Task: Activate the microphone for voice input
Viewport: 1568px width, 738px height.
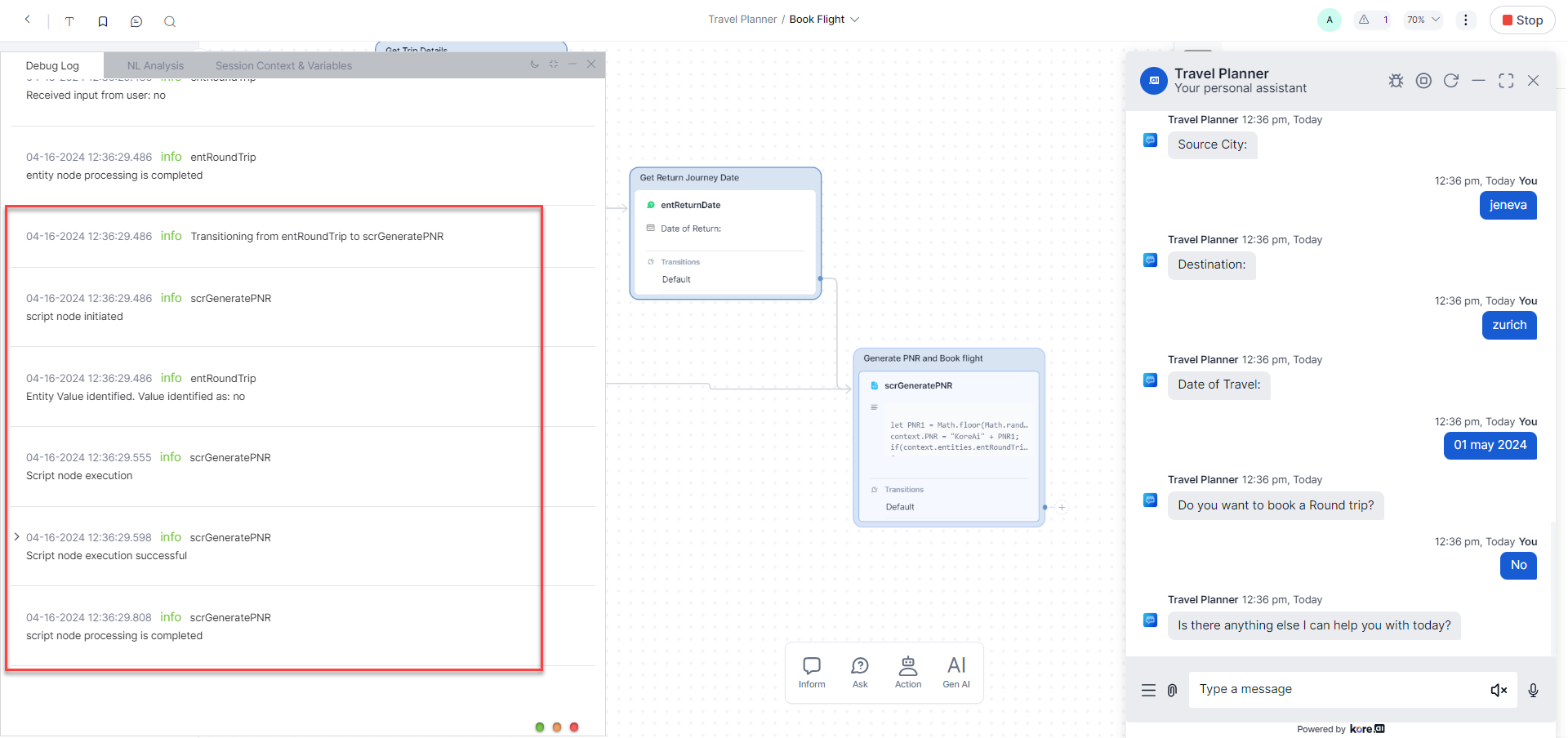Action: (x=1533, y=690)
